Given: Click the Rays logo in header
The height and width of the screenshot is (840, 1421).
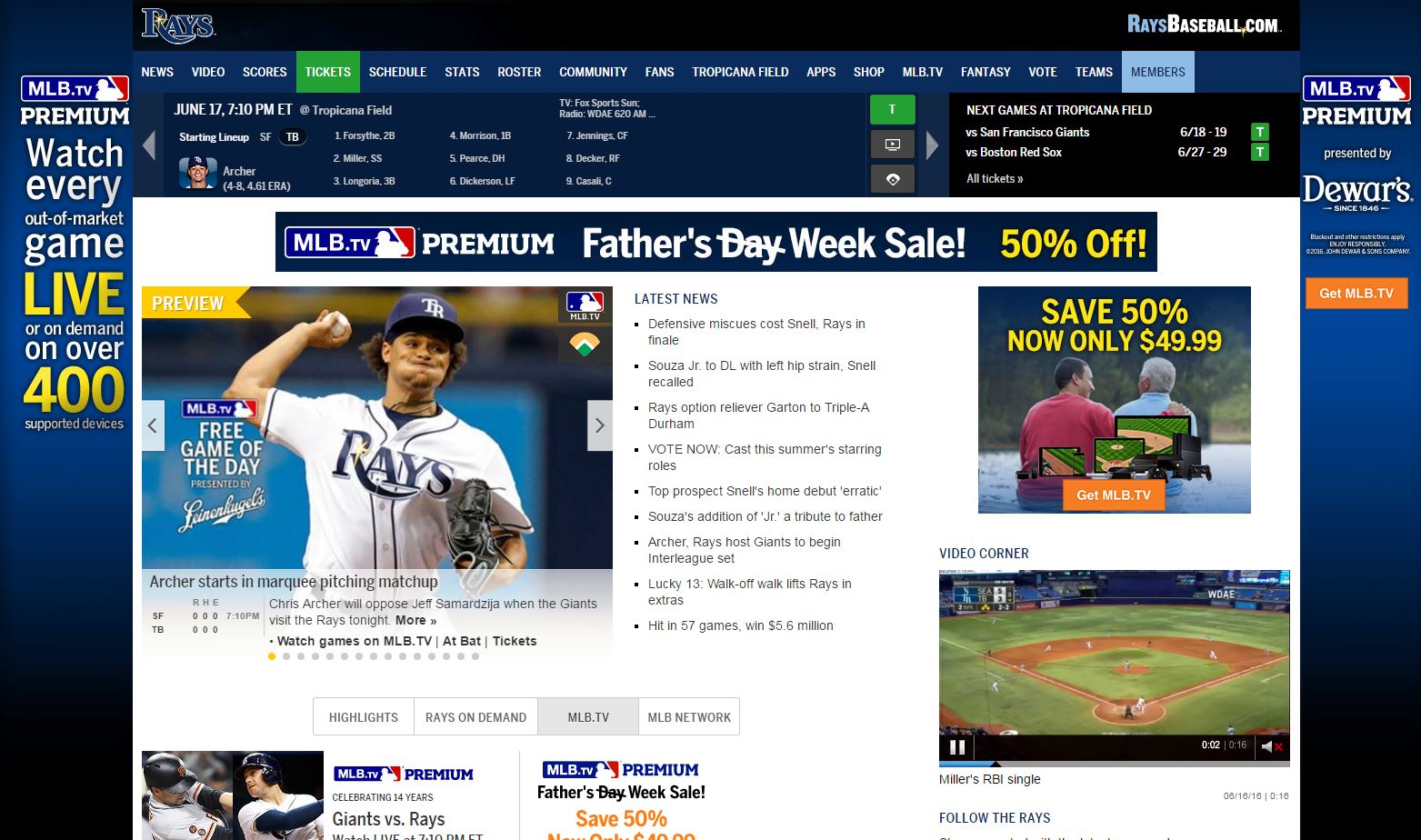Looking at the screenshot, I should pos(178,25).
